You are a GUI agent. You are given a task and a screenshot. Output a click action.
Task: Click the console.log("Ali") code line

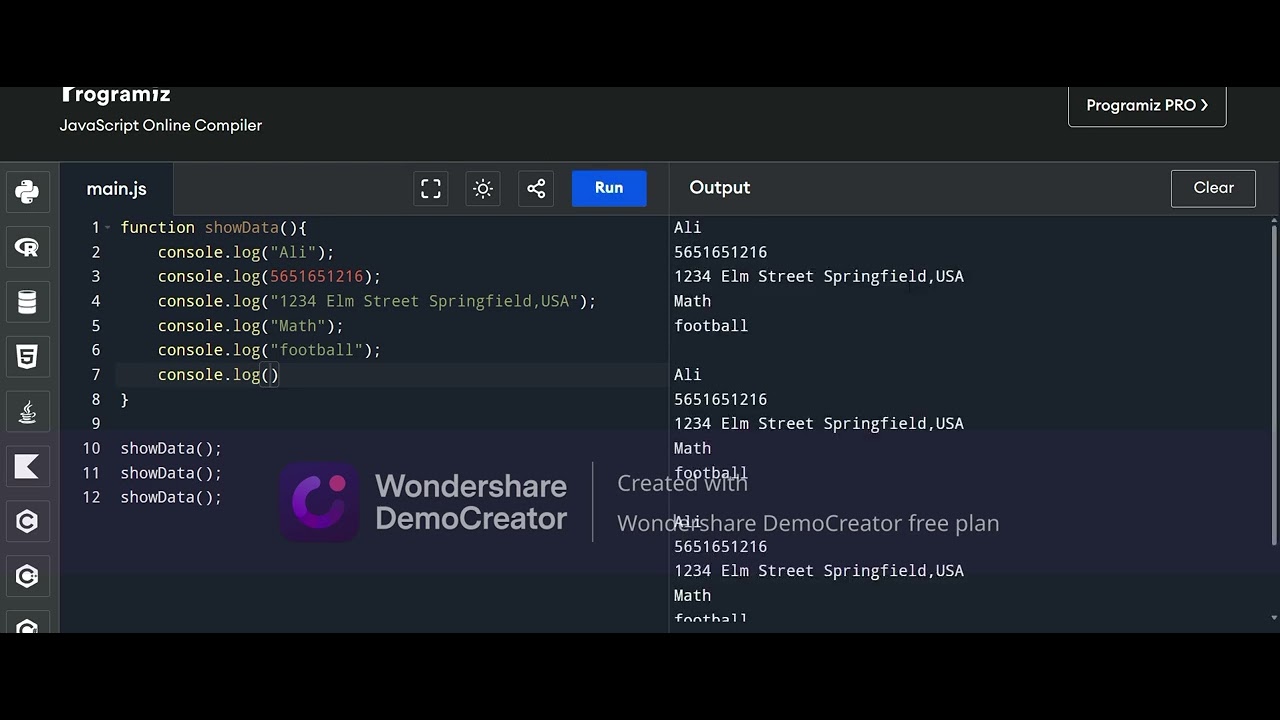[246, 252]
